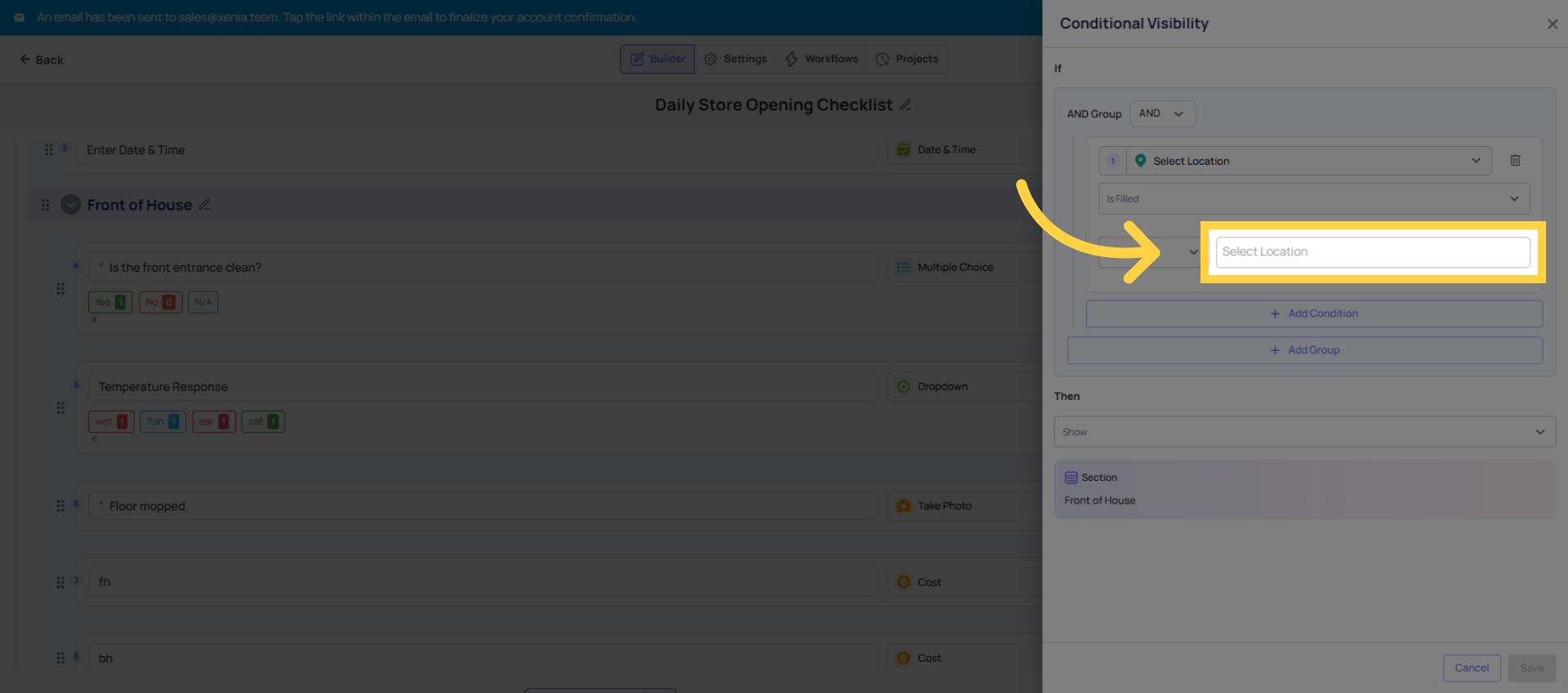The width and height of the screenshot is (1568, 693).
Task: Select the Date & Time type icon
Action: [903, 149]
